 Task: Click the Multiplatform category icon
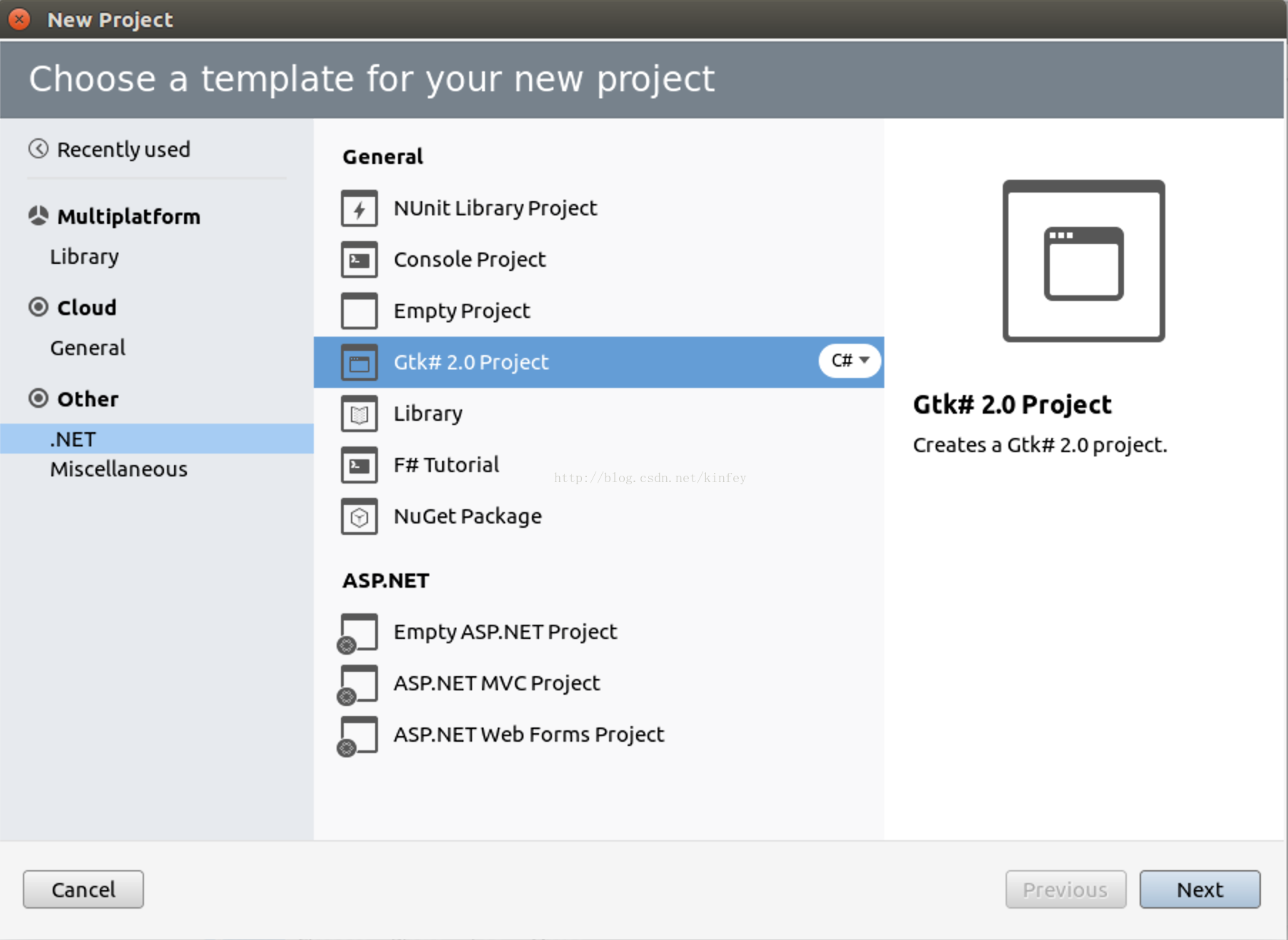tap(39, 216)
